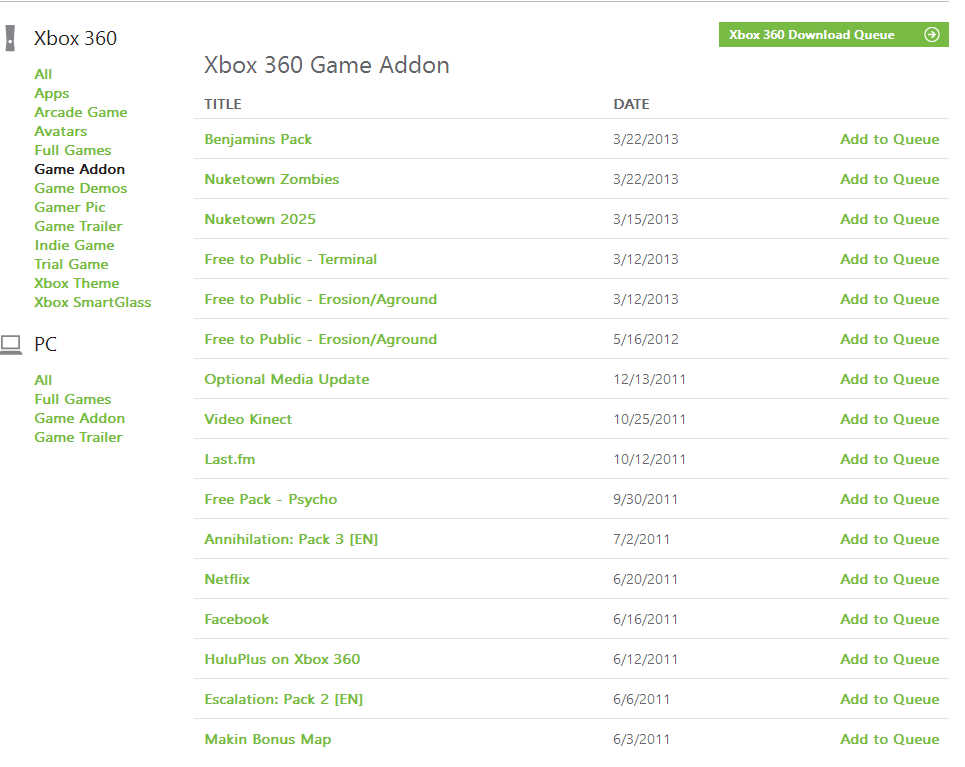Add Nuketown 2025 to queue

(890, 220)
